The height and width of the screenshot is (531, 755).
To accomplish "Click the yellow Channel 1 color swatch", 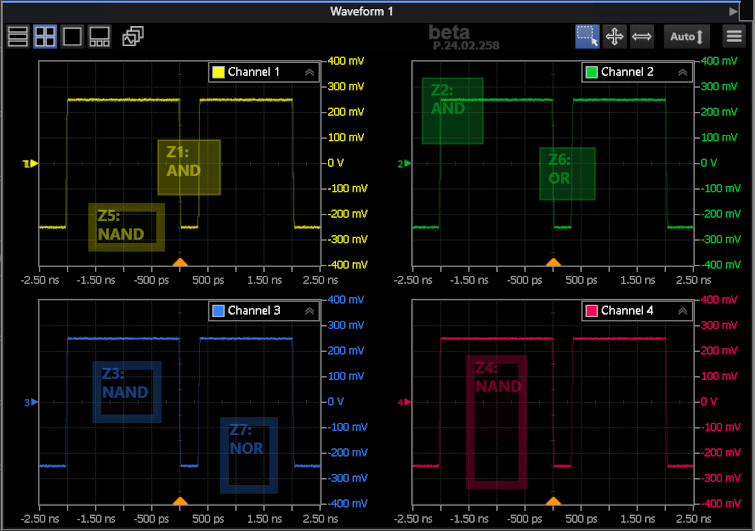I will point(218,72).
